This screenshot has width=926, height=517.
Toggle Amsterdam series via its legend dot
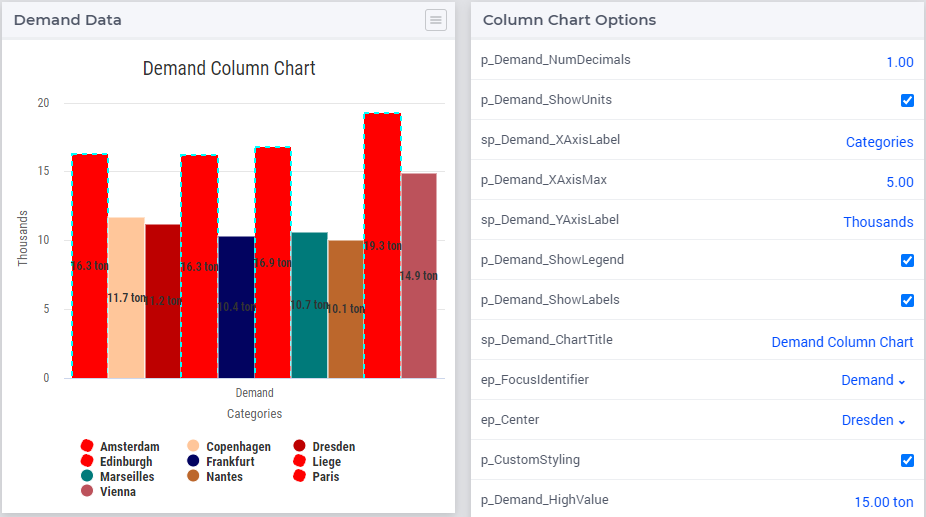(87, 446)
